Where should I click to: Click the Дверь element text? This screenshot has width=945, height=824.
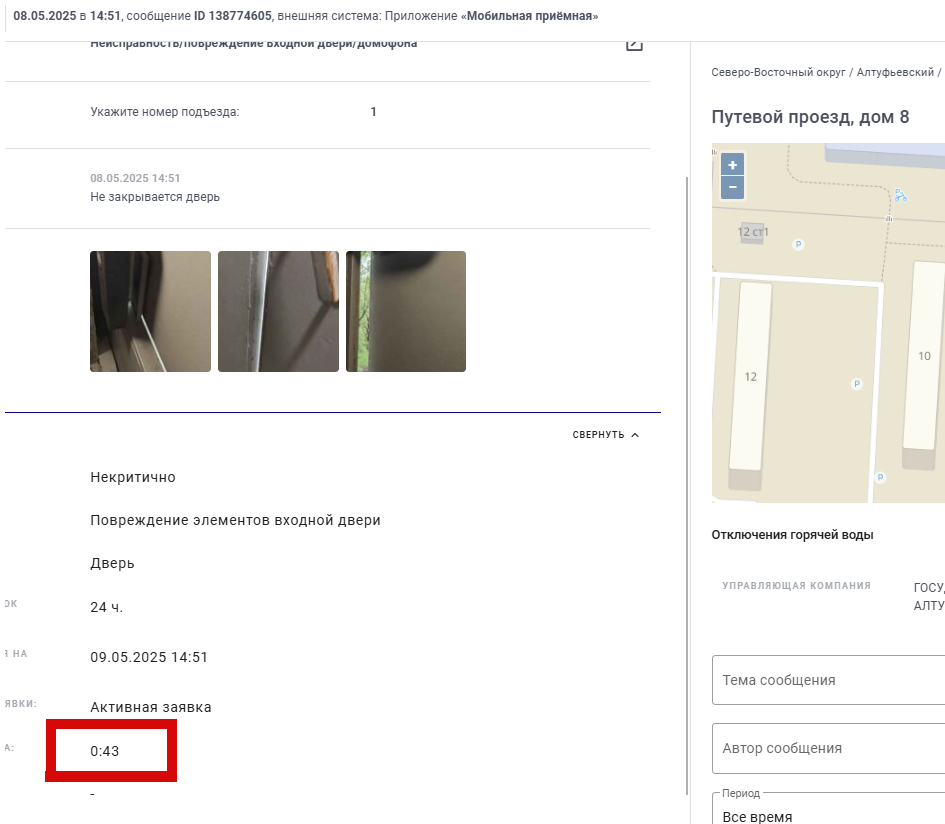pyautogui.click(x=112, y=563)
